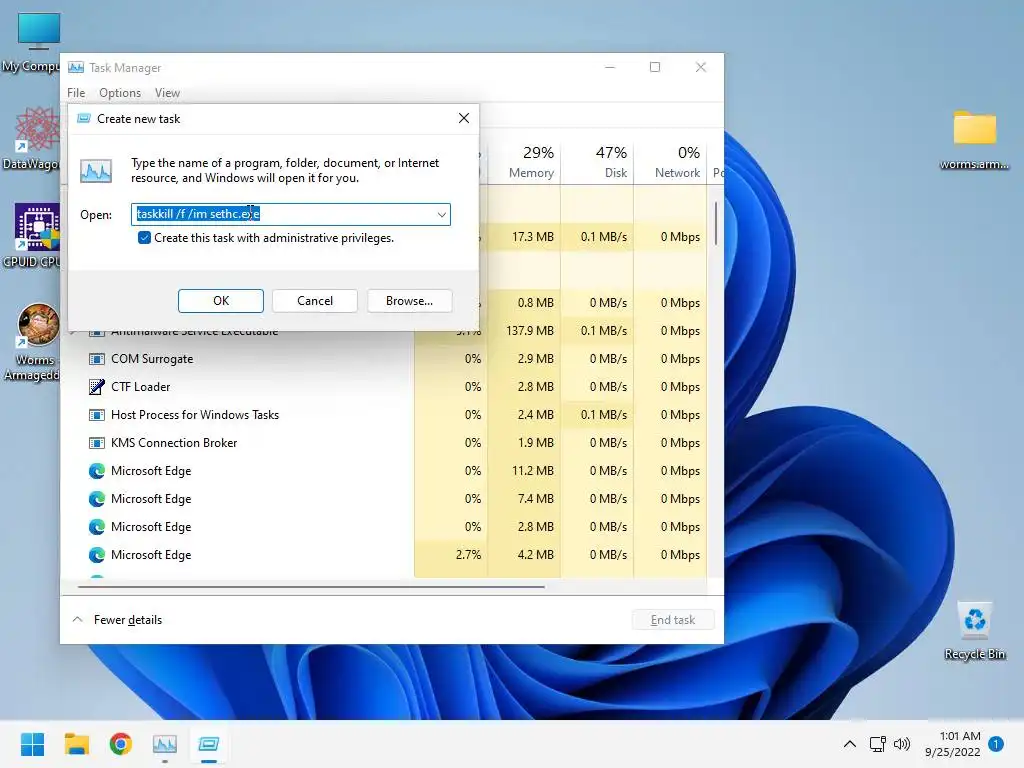Close the Create new task dialog
The width and height of the screenshot is (1024, 768).
click(x=464, y=118)
